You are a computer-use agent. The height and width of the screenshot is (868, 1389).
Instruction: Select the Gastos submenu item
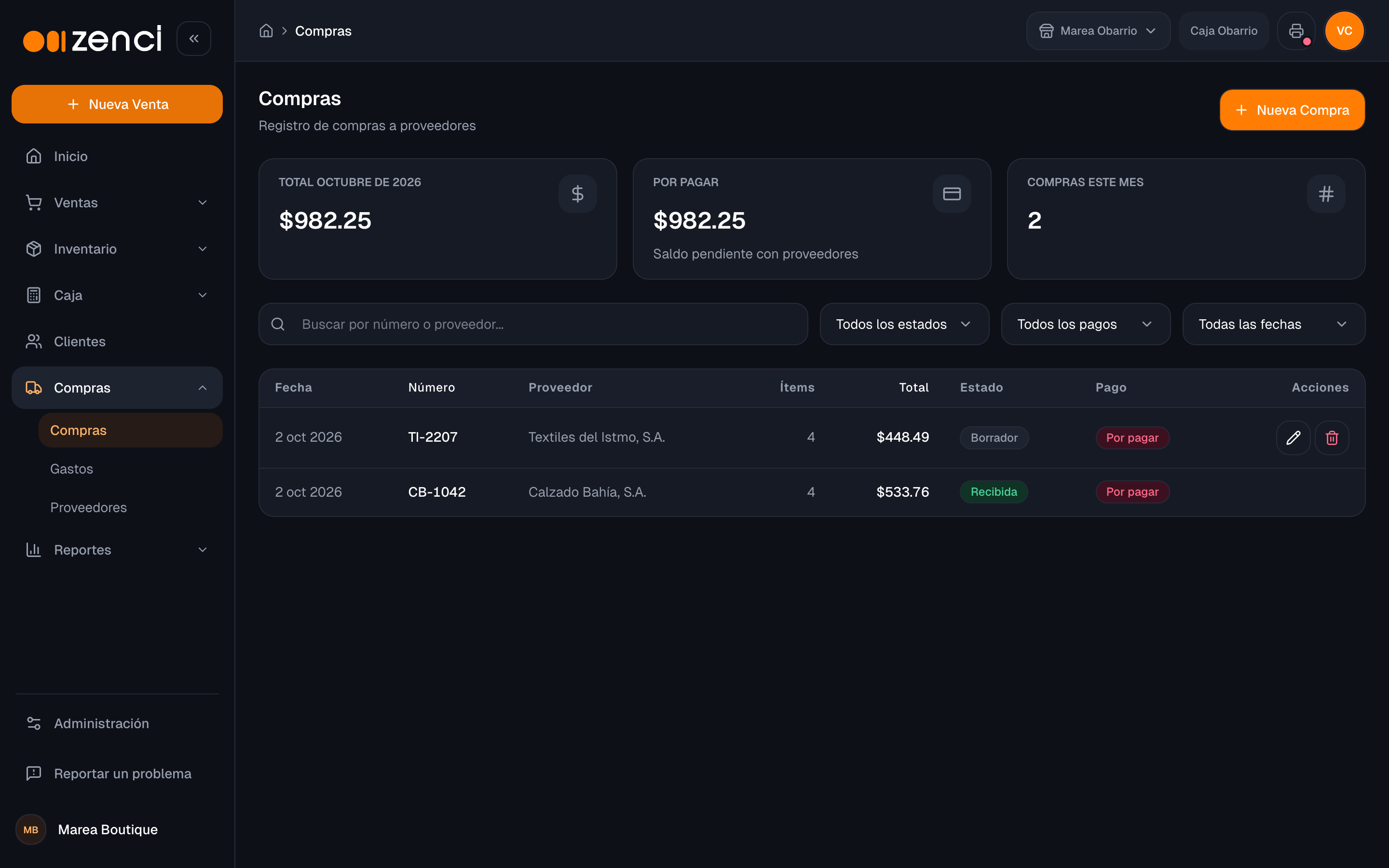coord(130,469)
